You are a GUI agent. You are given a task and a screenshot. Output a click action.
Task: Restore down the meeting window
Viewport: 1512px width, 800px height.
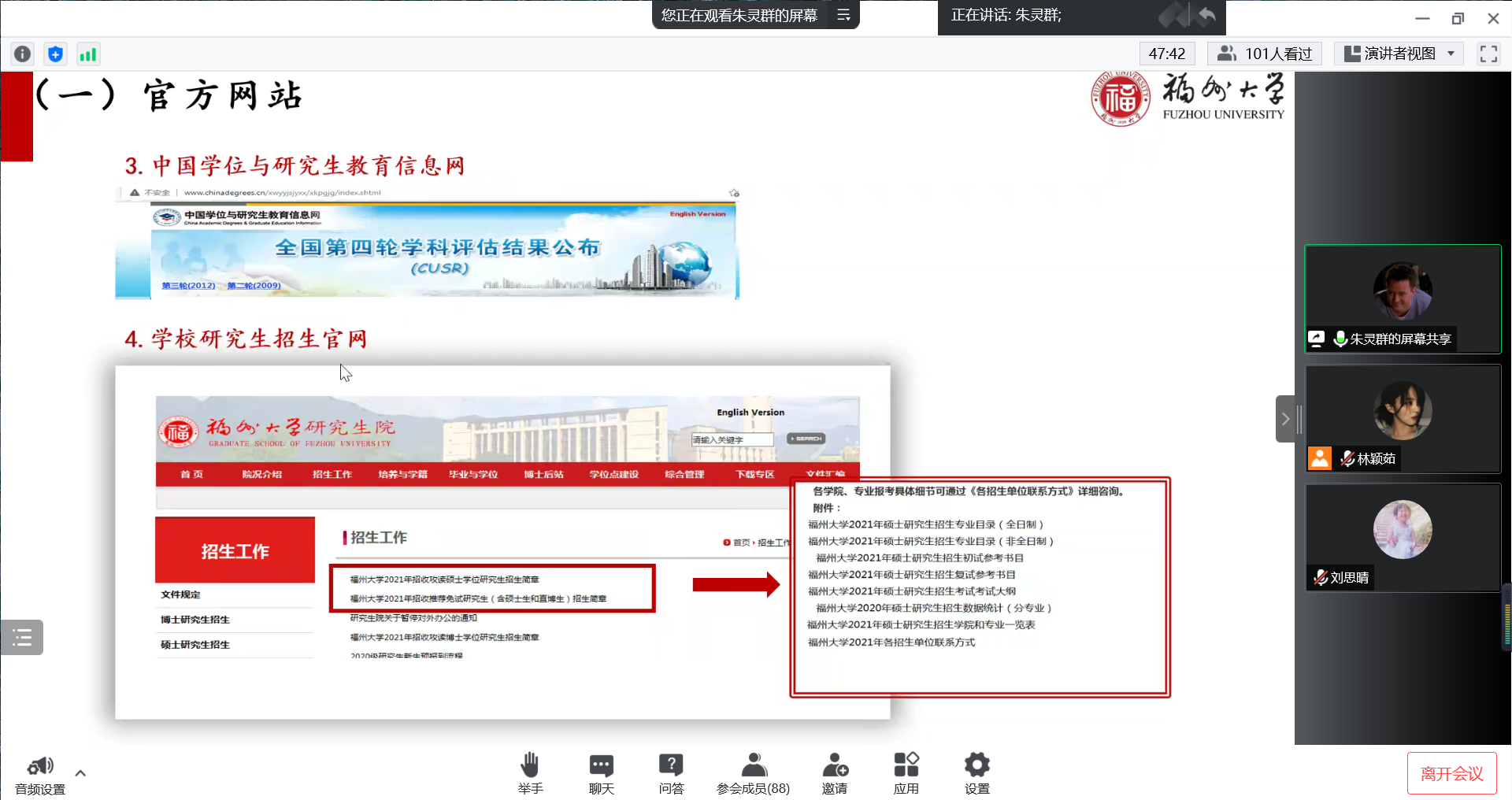pos(1458,18)
